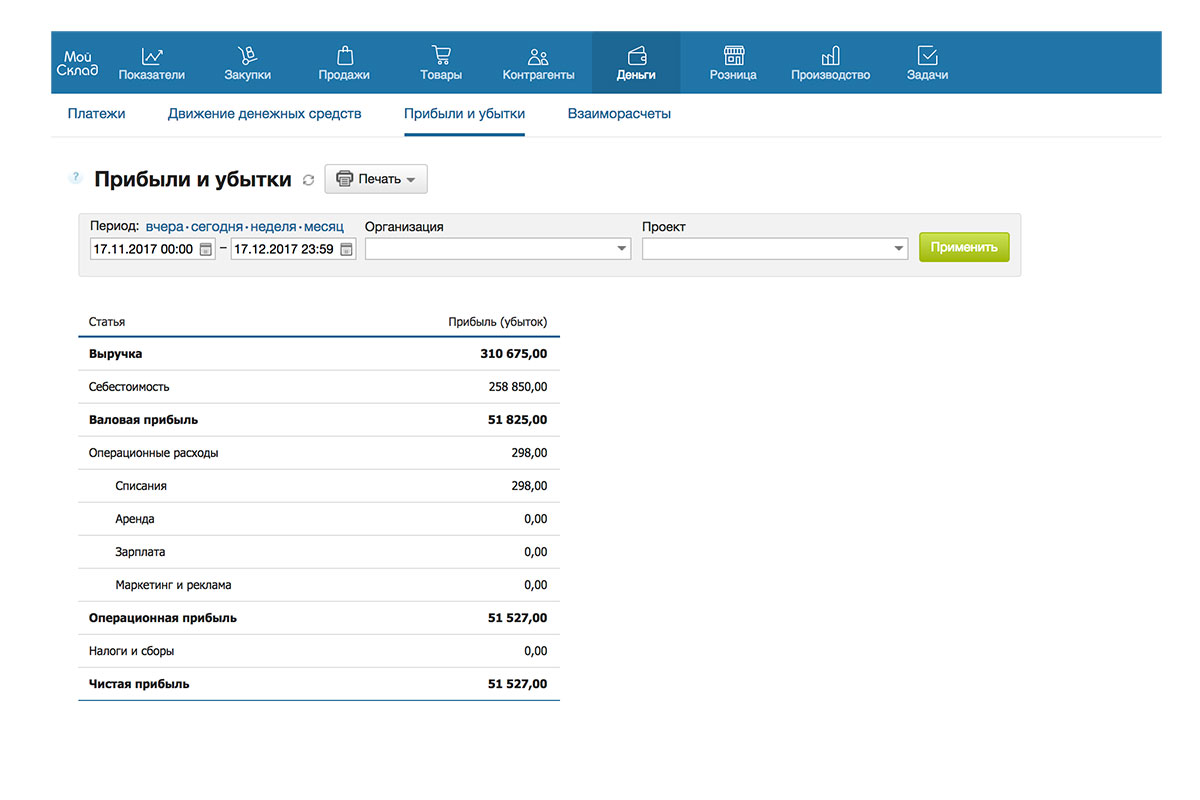This screenshot has height=800, width=1200.
Task: Open the Контрагенты people icon
Action: 538,56
